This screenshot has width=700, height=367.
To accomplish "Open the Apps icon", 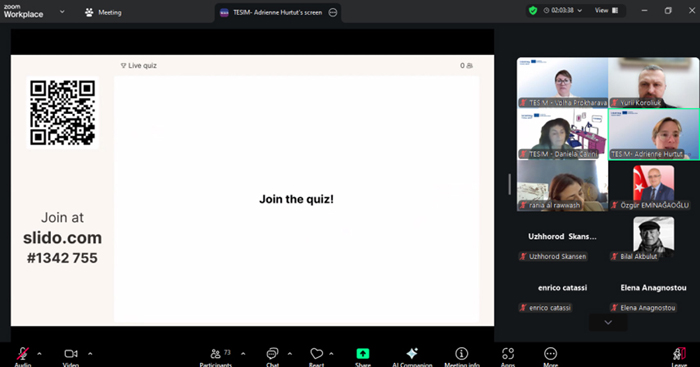I will tap(508, 354).
